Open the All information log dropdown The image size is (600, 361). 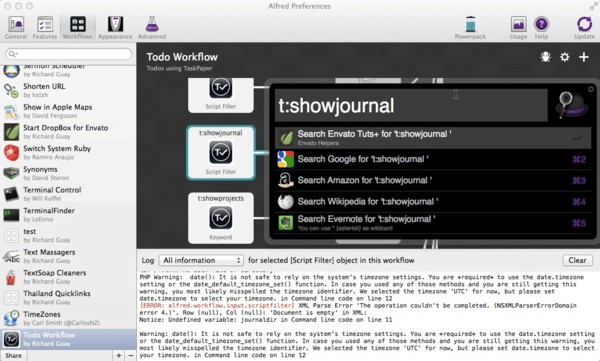click(x=201, y=260)
